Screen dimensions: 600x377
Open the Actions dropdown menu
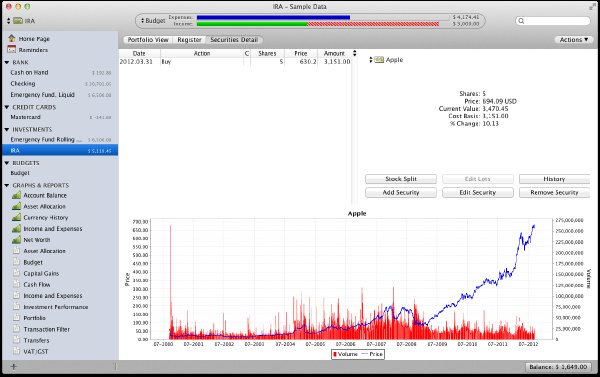tap(574, 39)
